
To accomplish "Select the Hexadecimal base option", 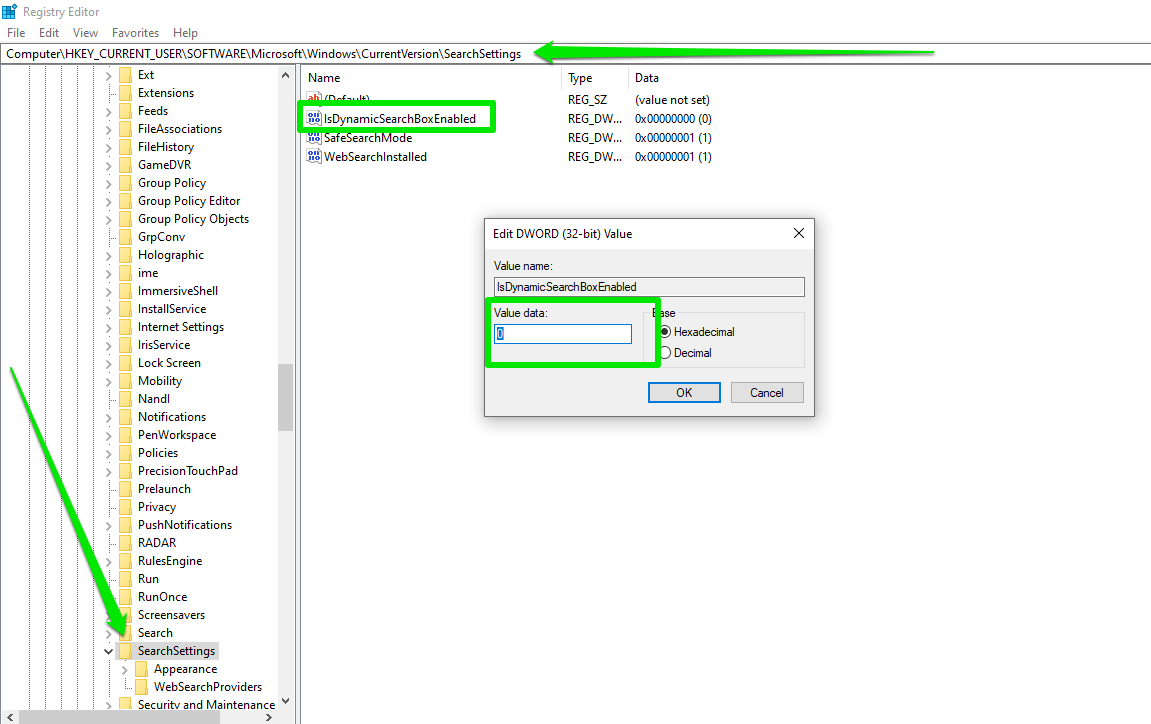I will tap(665, 332).
